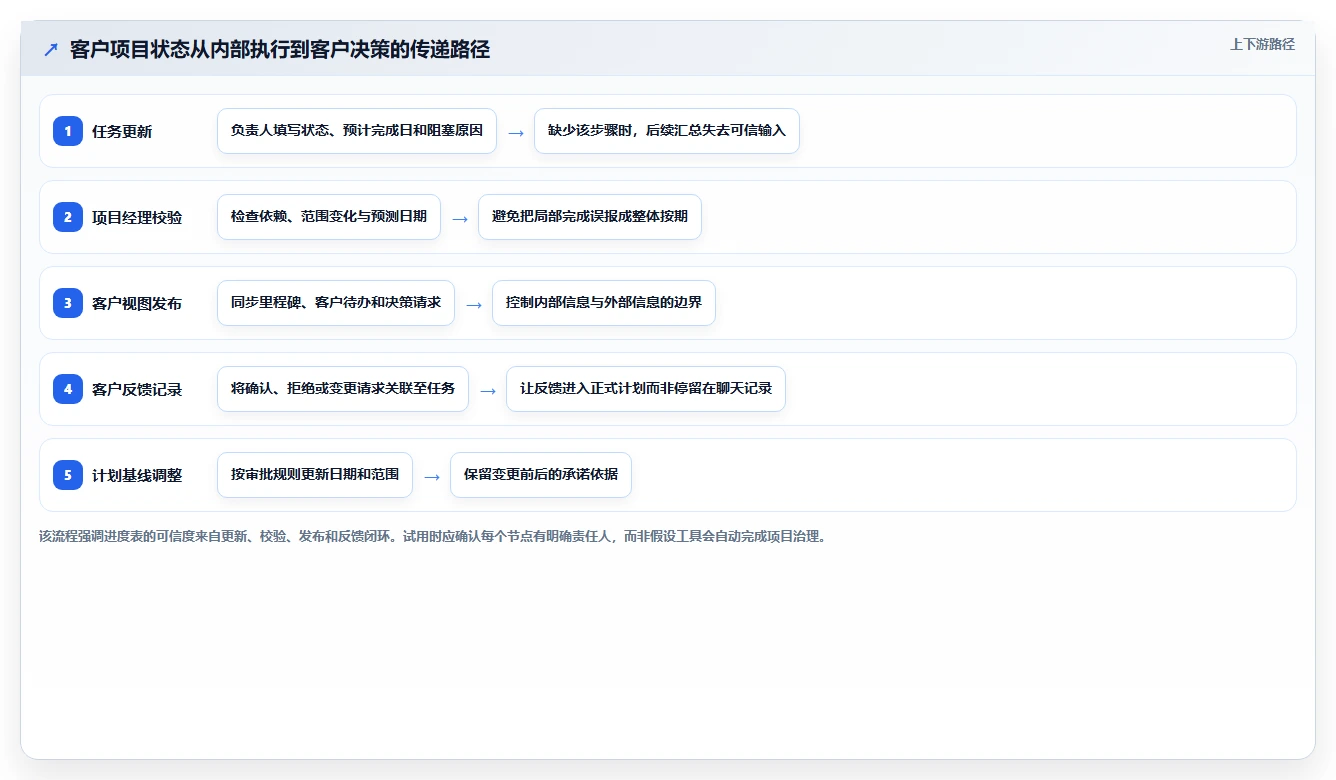Click the footer note starting 该流程强调进度表的可信度
The image size is (1336, 780).
pos(435,536)
